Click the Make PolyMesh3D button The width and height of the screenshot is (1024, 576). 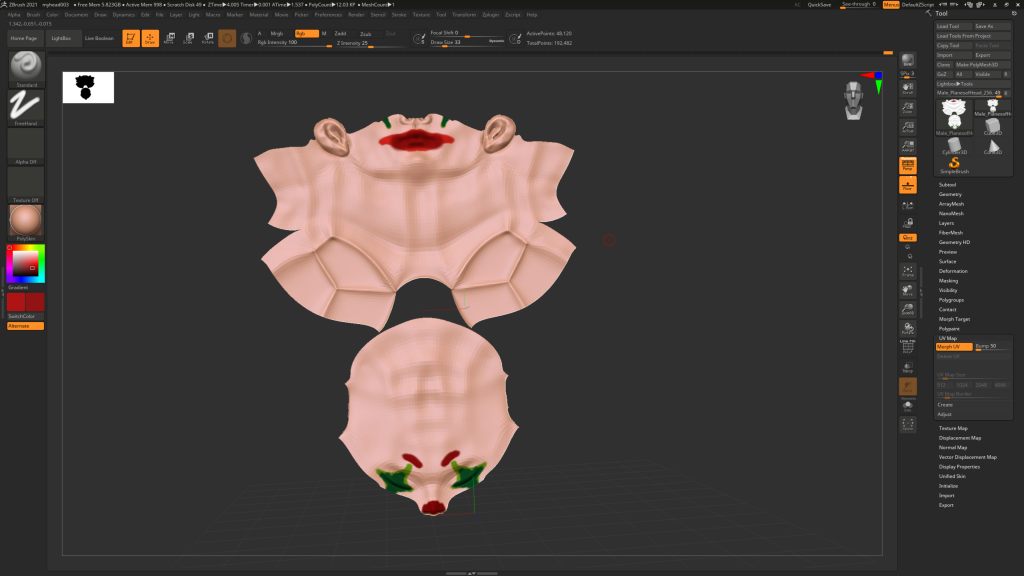[x=983, y=65]
